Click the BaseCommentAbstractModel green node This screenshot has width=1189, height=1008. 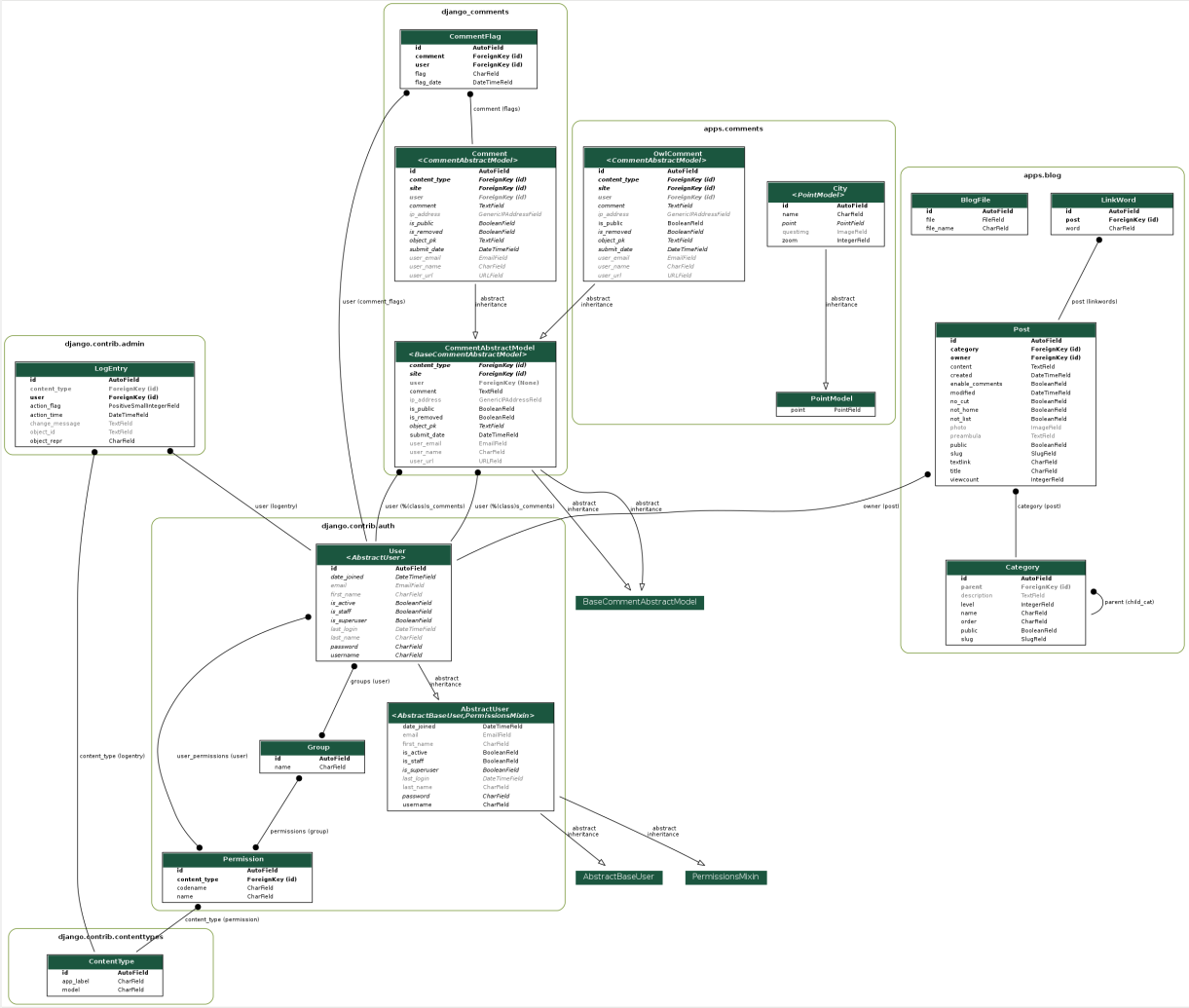[x=641, y=602]
